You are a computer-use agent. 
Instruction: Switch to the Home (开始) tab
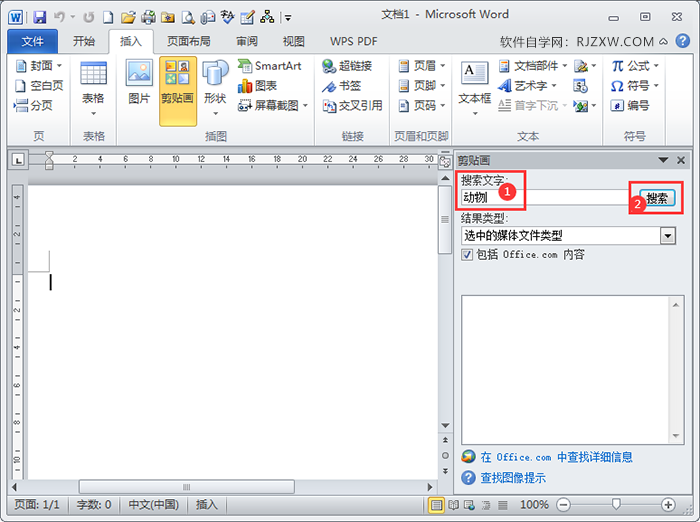pos(84,42)
